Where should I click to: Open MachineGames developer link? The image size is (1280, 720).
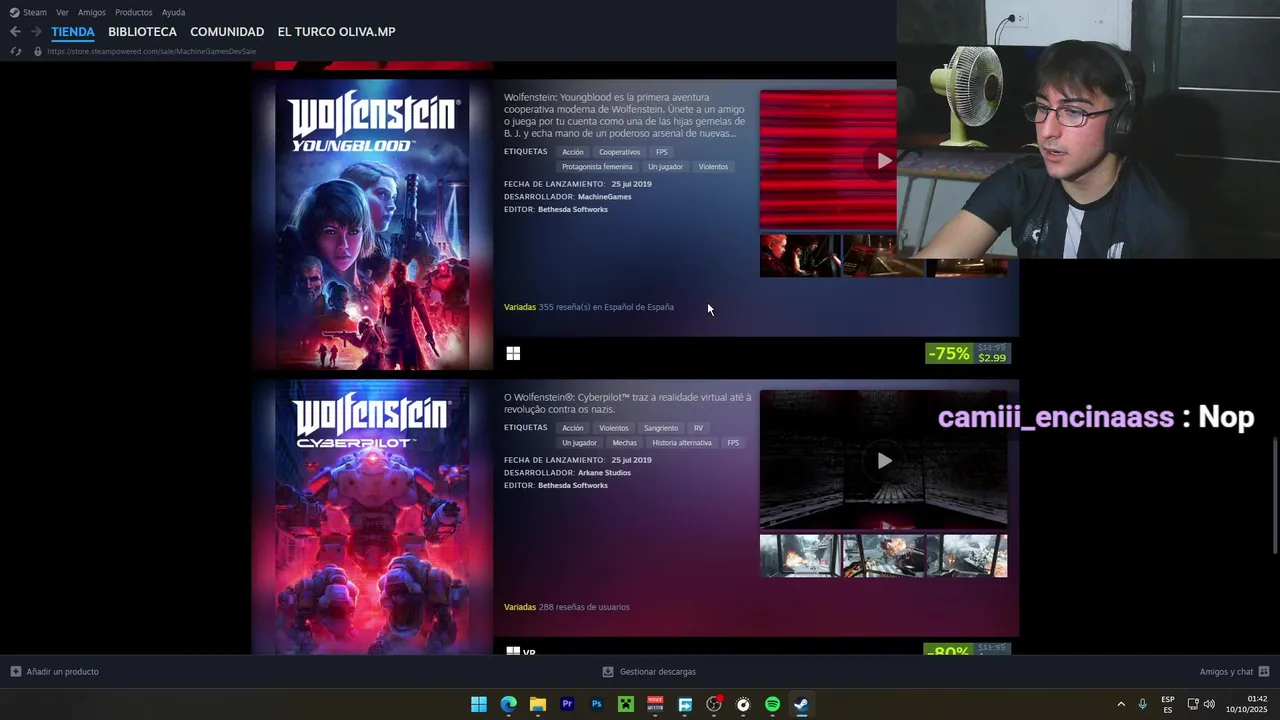[x=605, y=197]
